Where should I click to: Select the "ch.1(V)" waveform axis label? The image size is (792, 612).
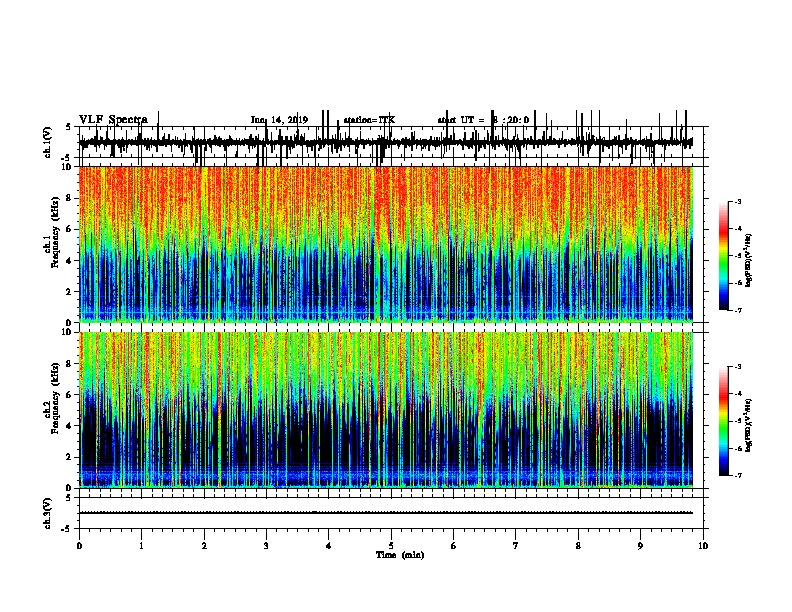point(48,142)
